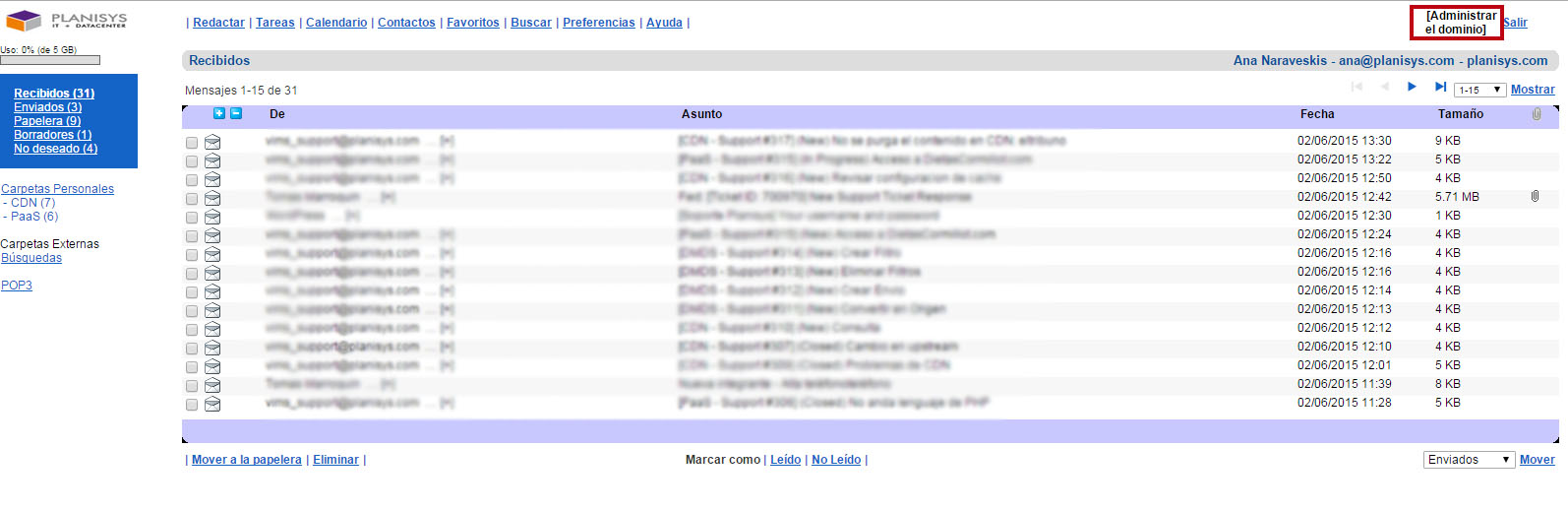Open the Recibidos (31) folder

point(54,94)
